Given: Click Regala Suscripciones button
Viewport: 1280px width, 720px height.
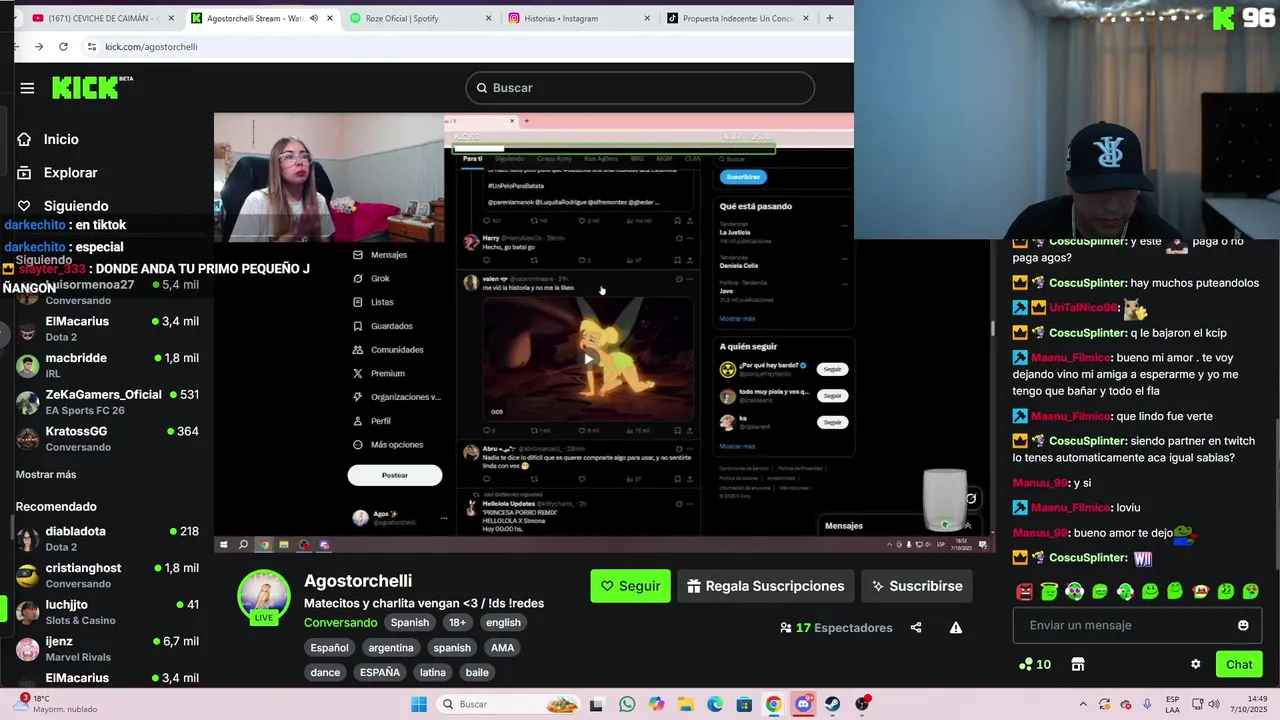Looking at the screenshot, I should (x=766, y=586).
